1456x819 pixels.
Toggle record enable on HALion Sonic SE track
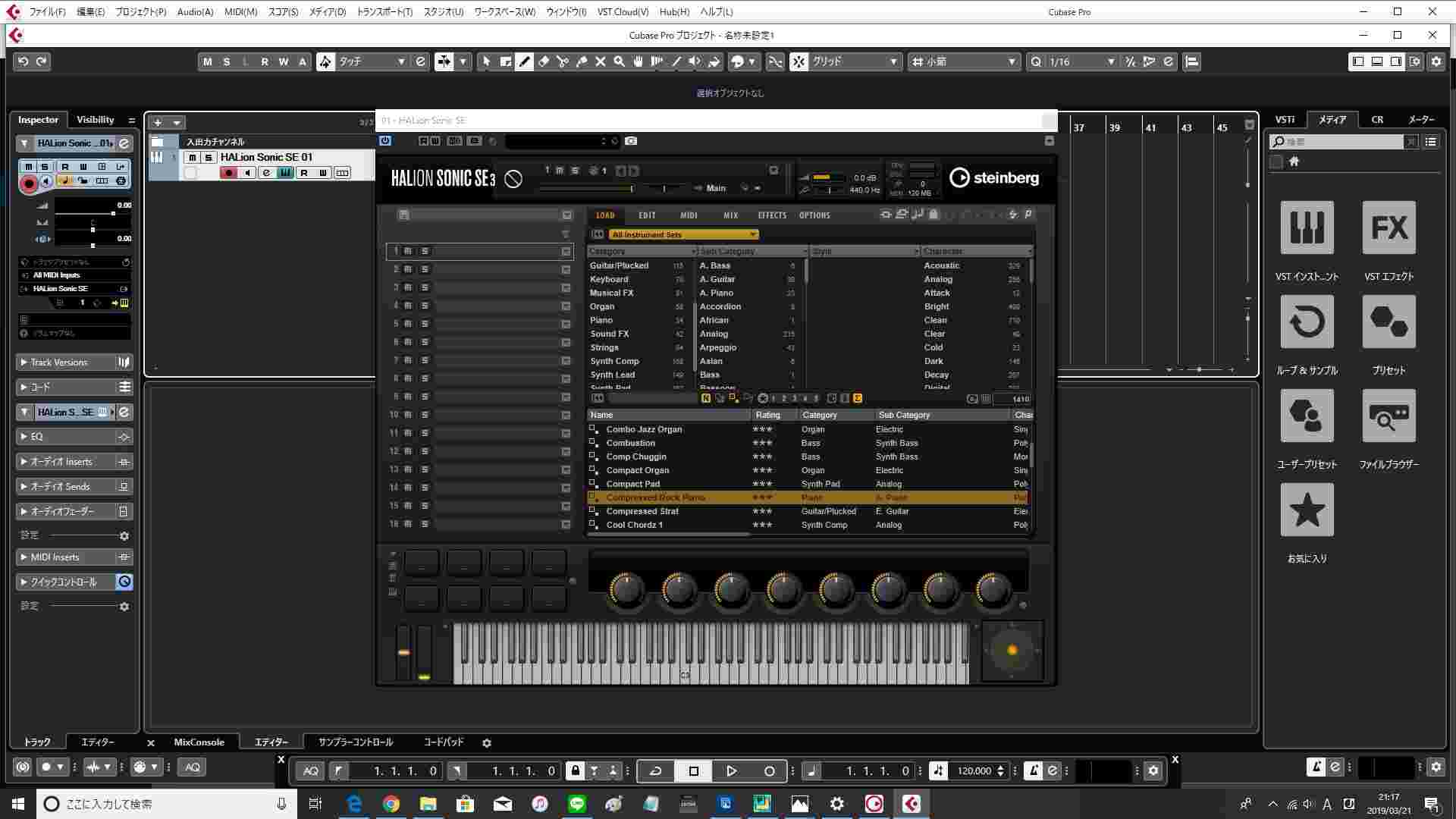pos(228,173)
